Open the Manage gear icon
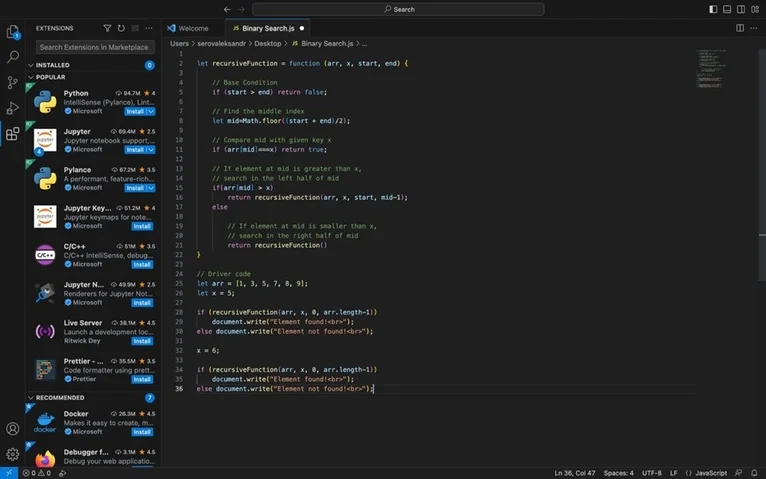766x479 pixels. point(13,454)
